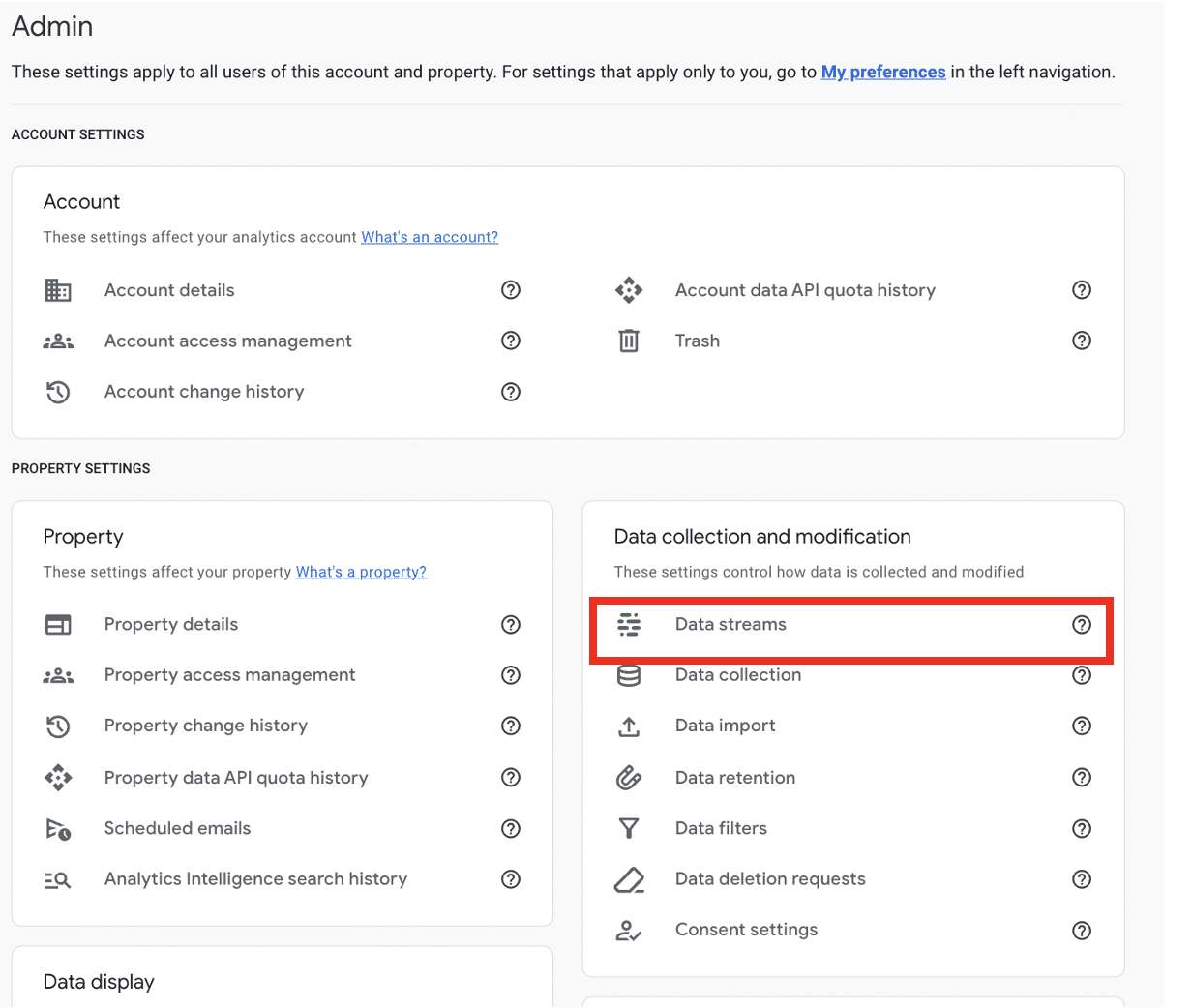
Task: Click the Data import upload icon
Action: [630, 726]
